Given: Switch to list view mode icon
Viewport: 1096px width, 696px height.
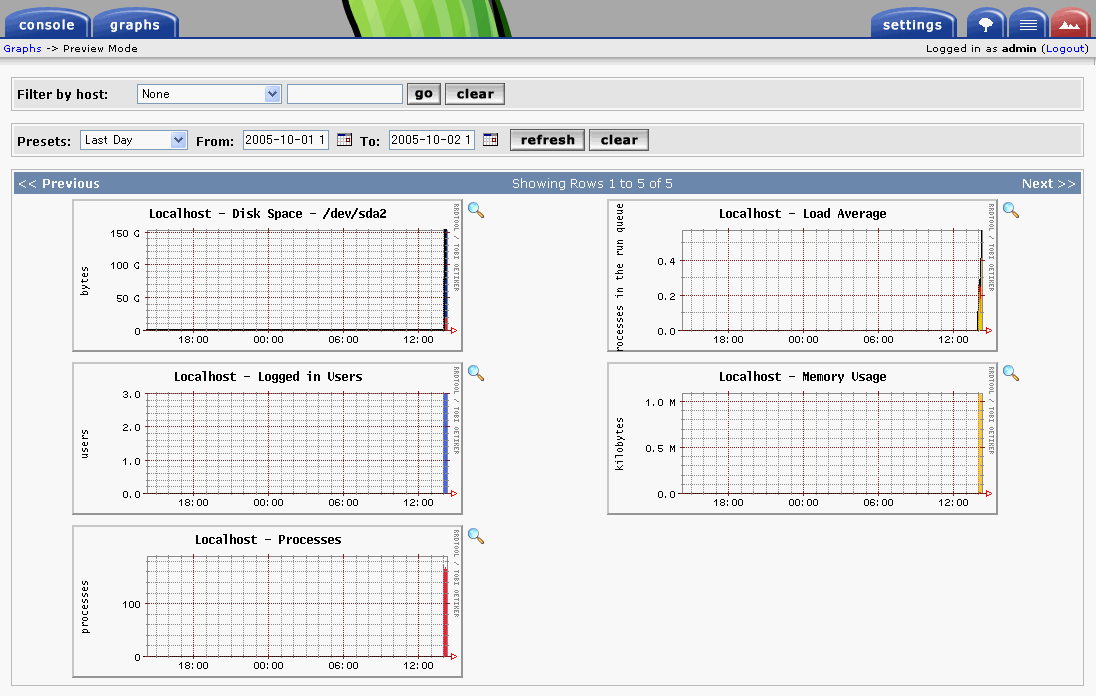Looking at the screenshot, I should [x=1028, y=24].
